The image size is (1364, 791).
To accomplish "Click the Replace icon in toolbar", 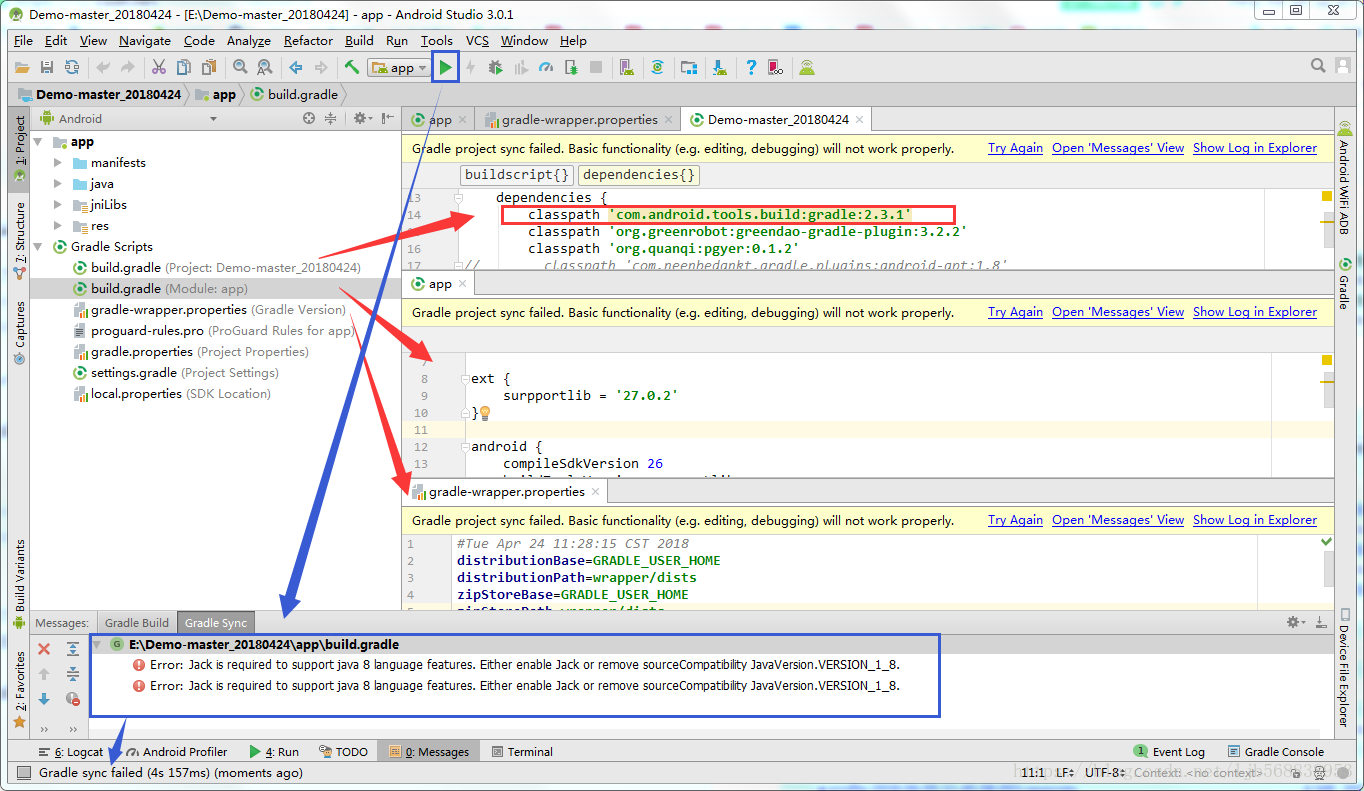I will tap(265, 67).
